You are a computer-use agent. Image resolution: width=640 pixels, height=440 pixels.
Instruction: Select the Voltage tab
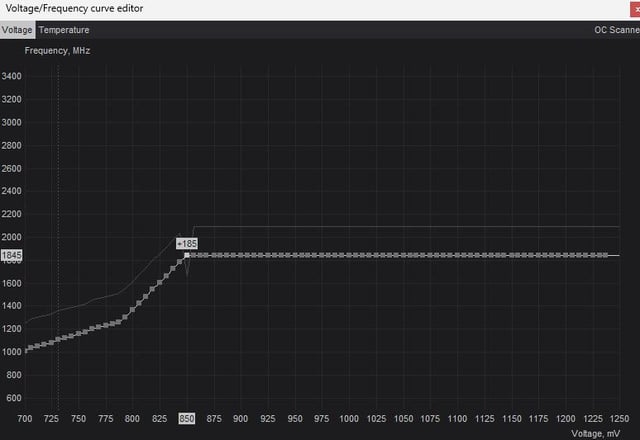point(18,30)
